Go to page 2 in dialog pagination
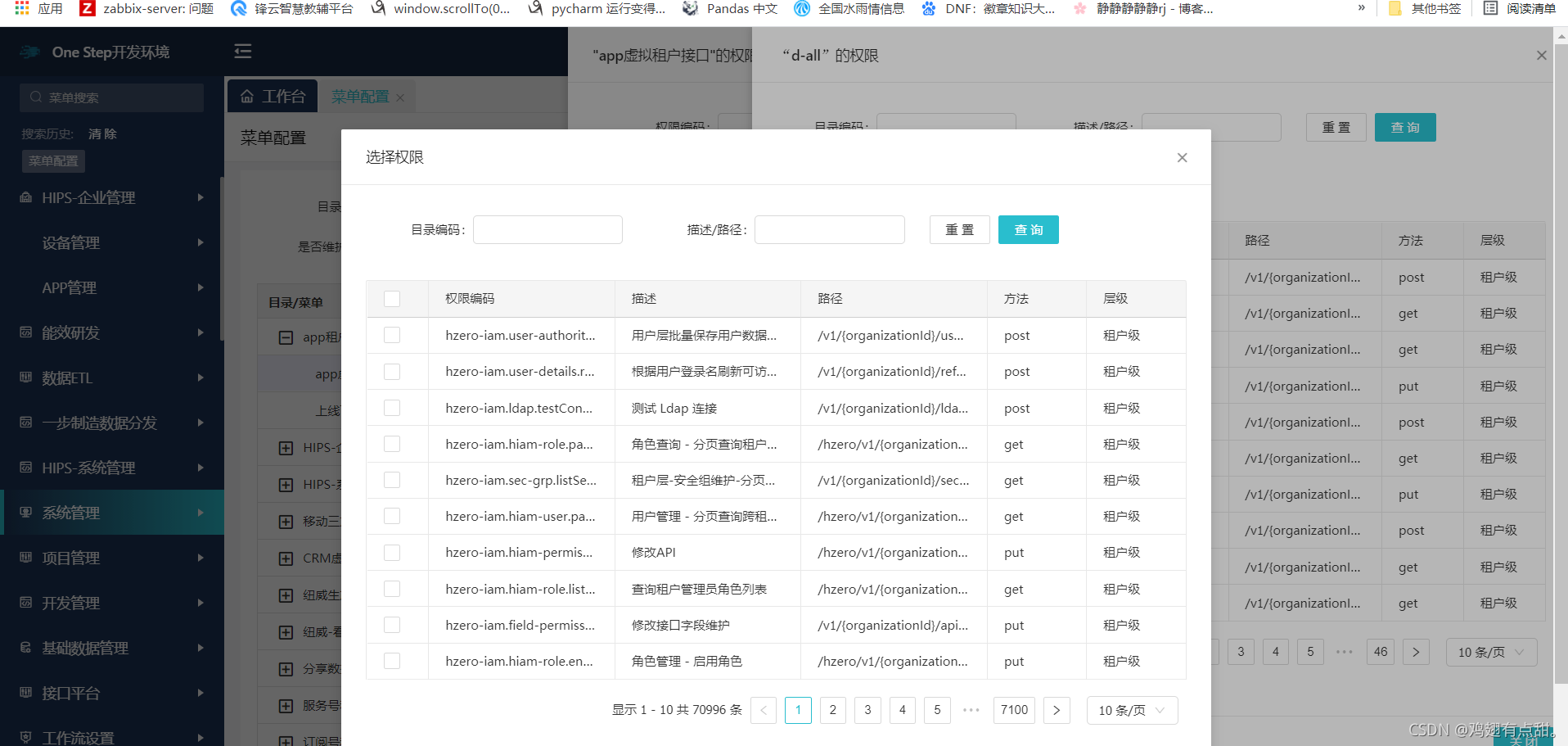The width and height of the screenshot is (1568, 746). (x=833, y=710)
